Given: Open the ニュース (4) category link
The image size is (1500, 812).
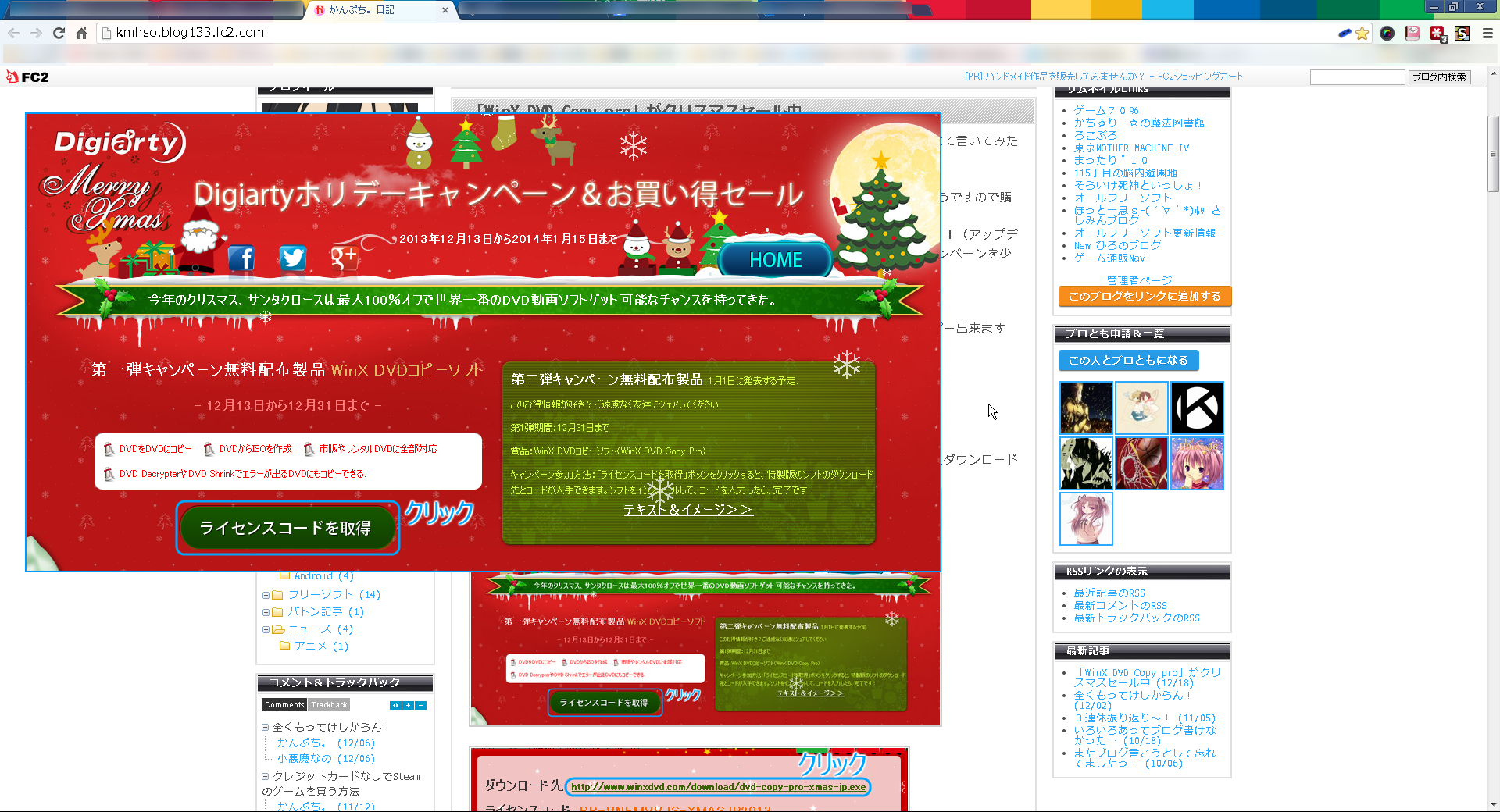Looking at the screenshot, I should click(320, 629).
